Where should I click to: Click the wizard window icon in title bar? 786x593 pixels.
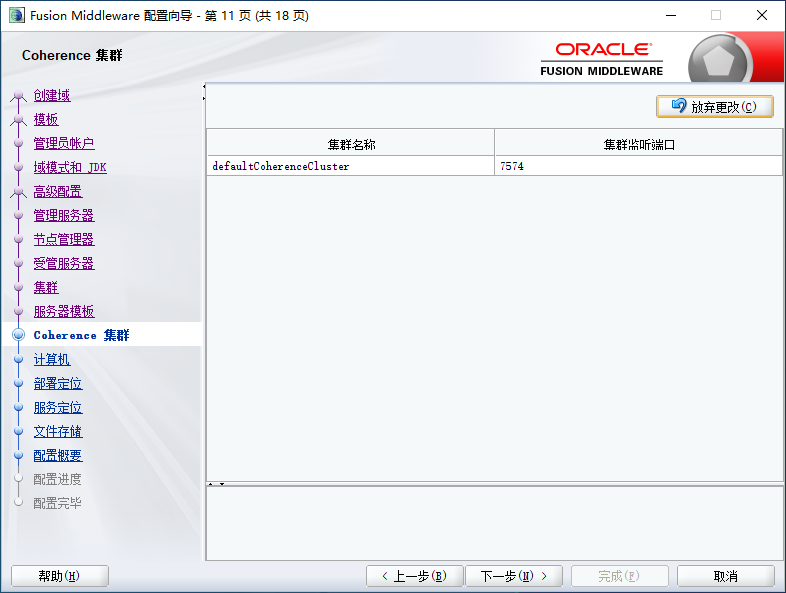click(17, 15)
